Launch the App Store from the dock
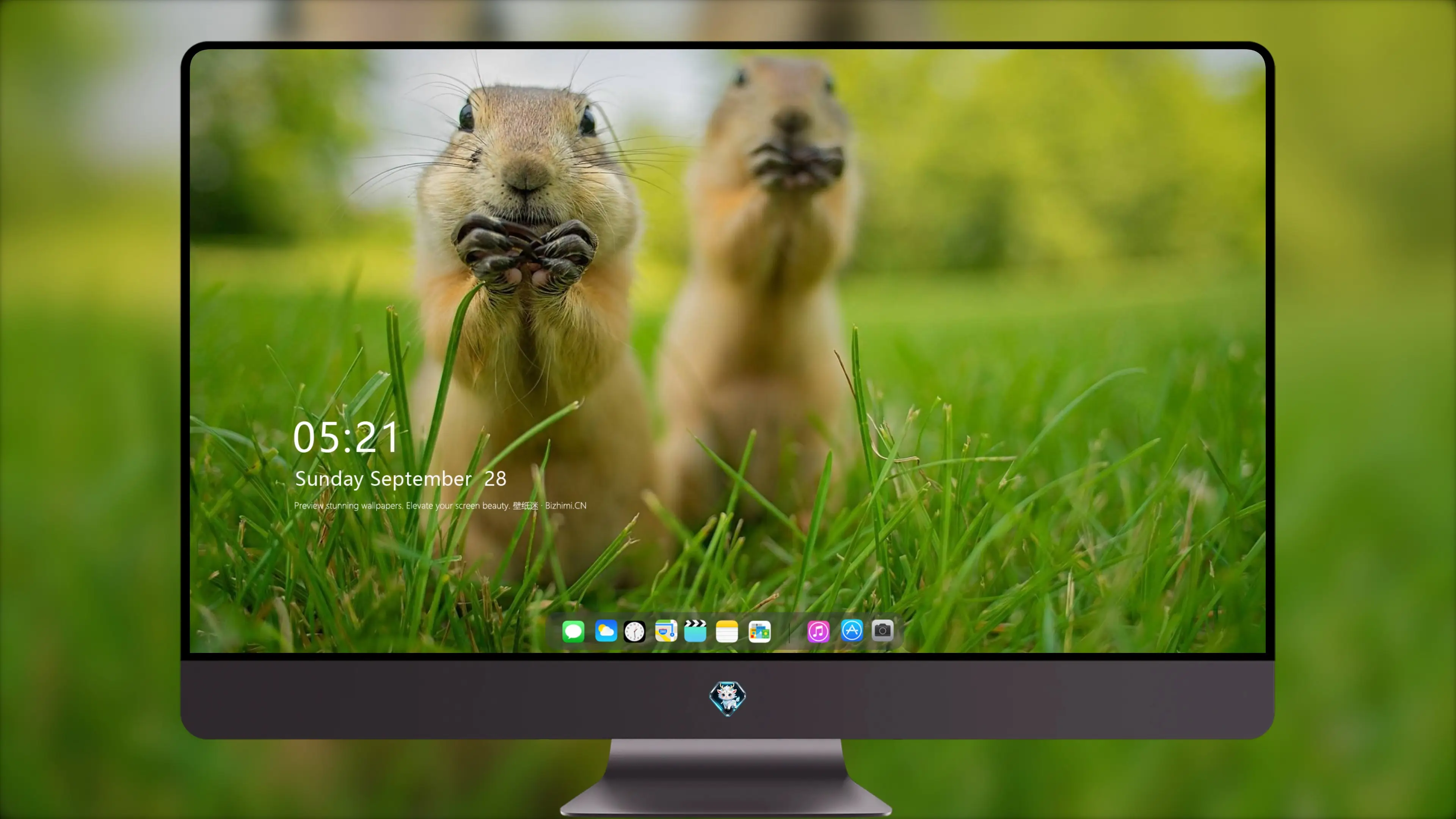The height and width of the screenshot is (819, 1456). click(852, 630)
